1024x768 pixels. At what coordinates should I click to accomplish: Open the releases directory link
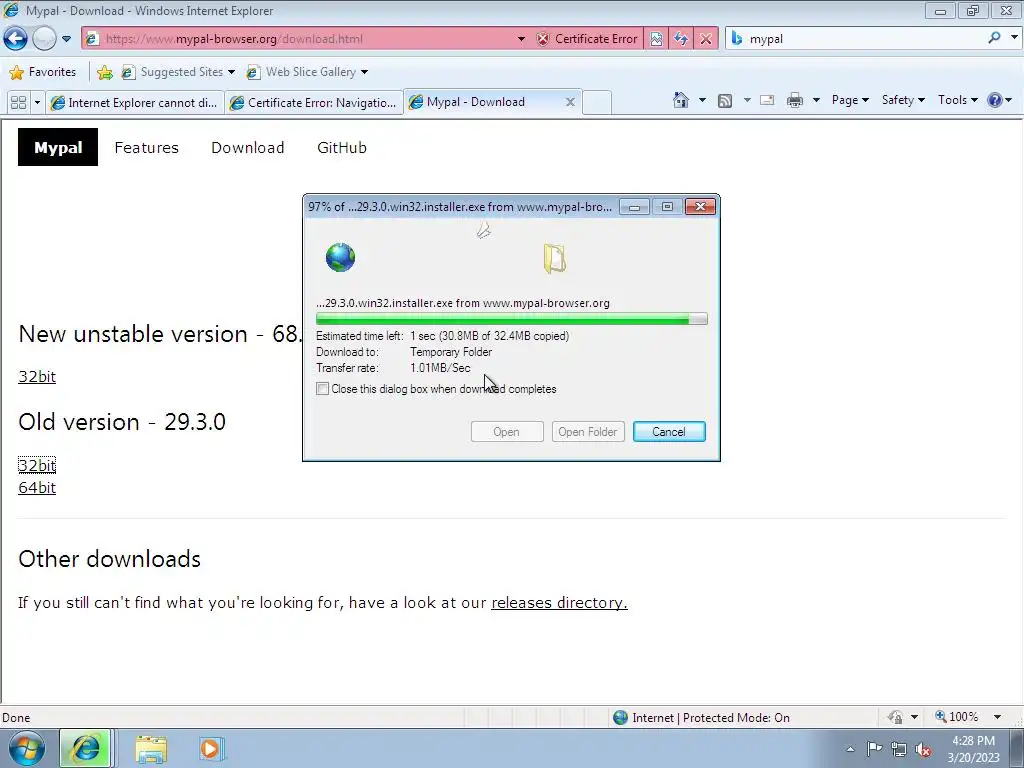coord(559,602)
